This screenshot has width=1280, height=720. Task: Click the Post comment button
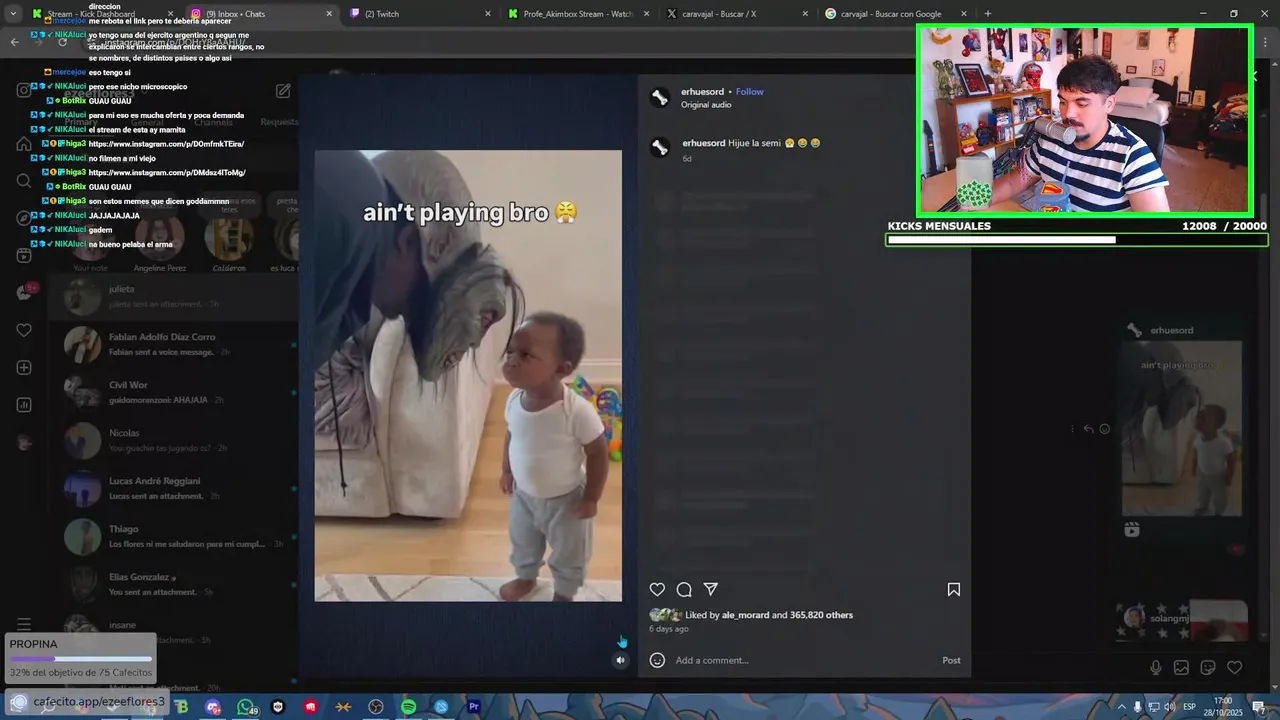click(951, 660)
